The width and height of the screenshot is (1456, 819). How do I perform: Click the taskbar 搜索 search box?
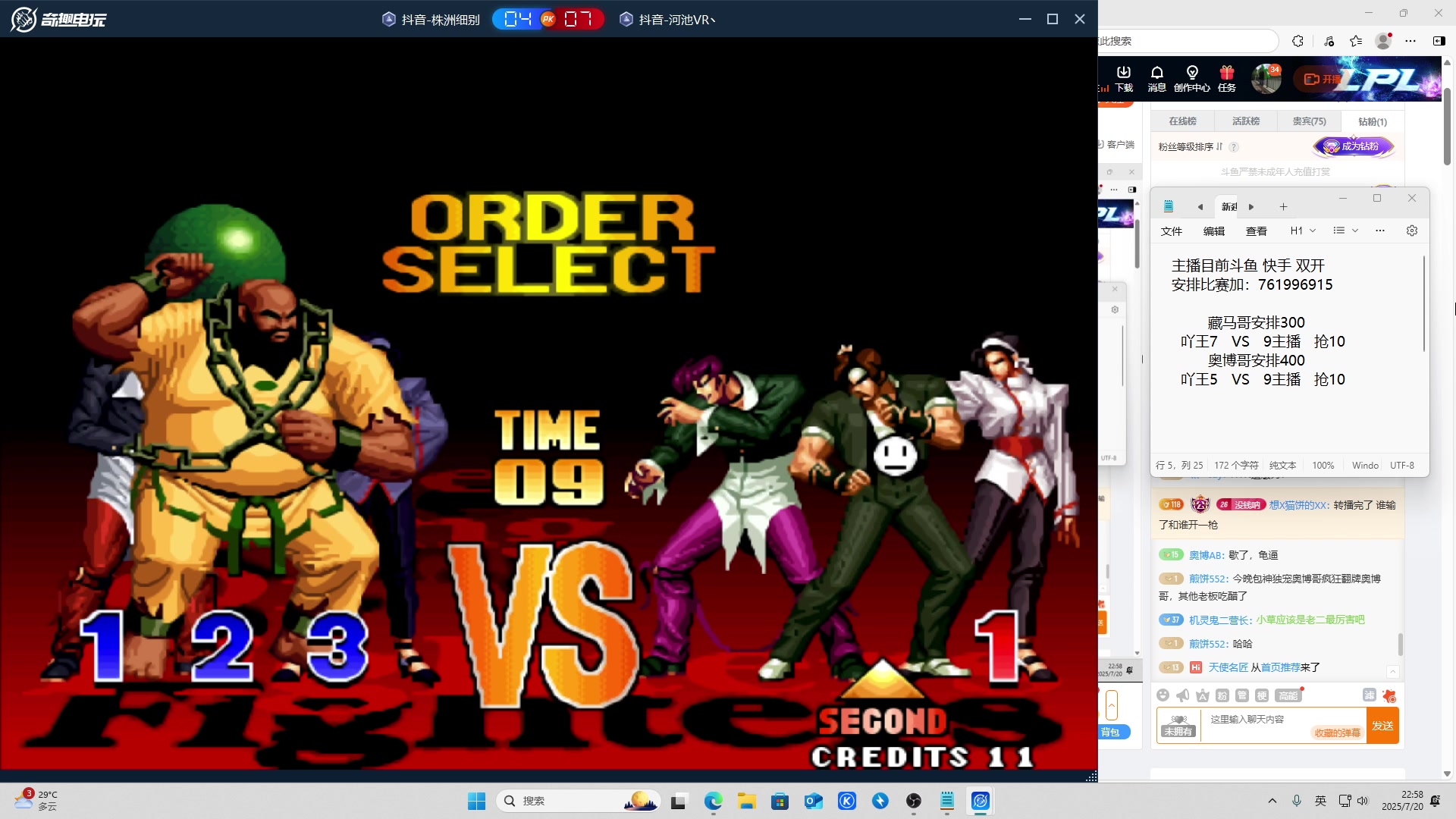point(577,801)
